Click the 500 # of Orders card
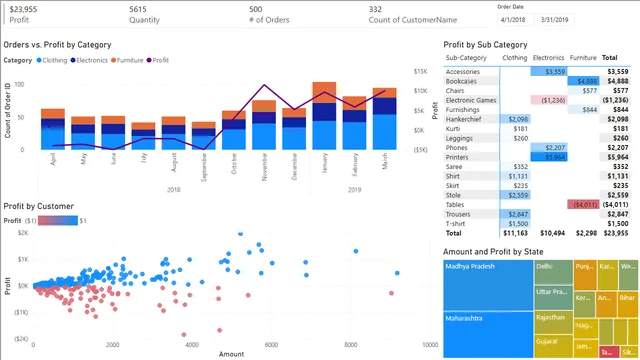This screenshot has height=360, width=640. pos(269,14)
